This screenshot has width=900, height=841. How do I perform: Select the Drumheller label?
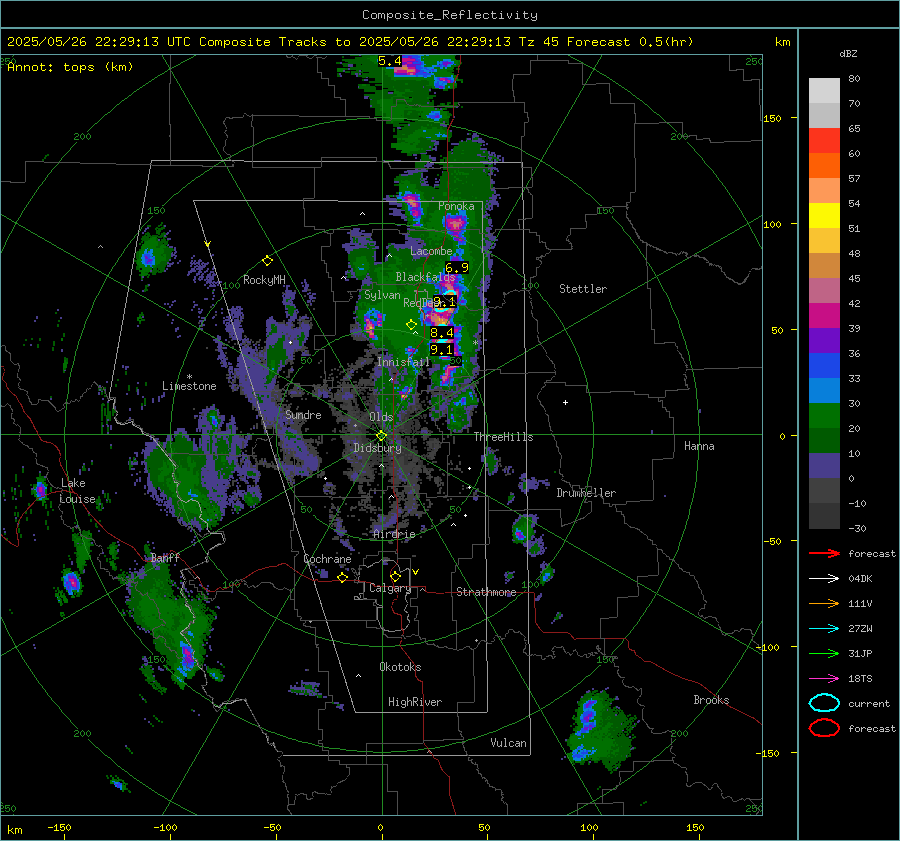pyautogui.click(x=586, y=493)
